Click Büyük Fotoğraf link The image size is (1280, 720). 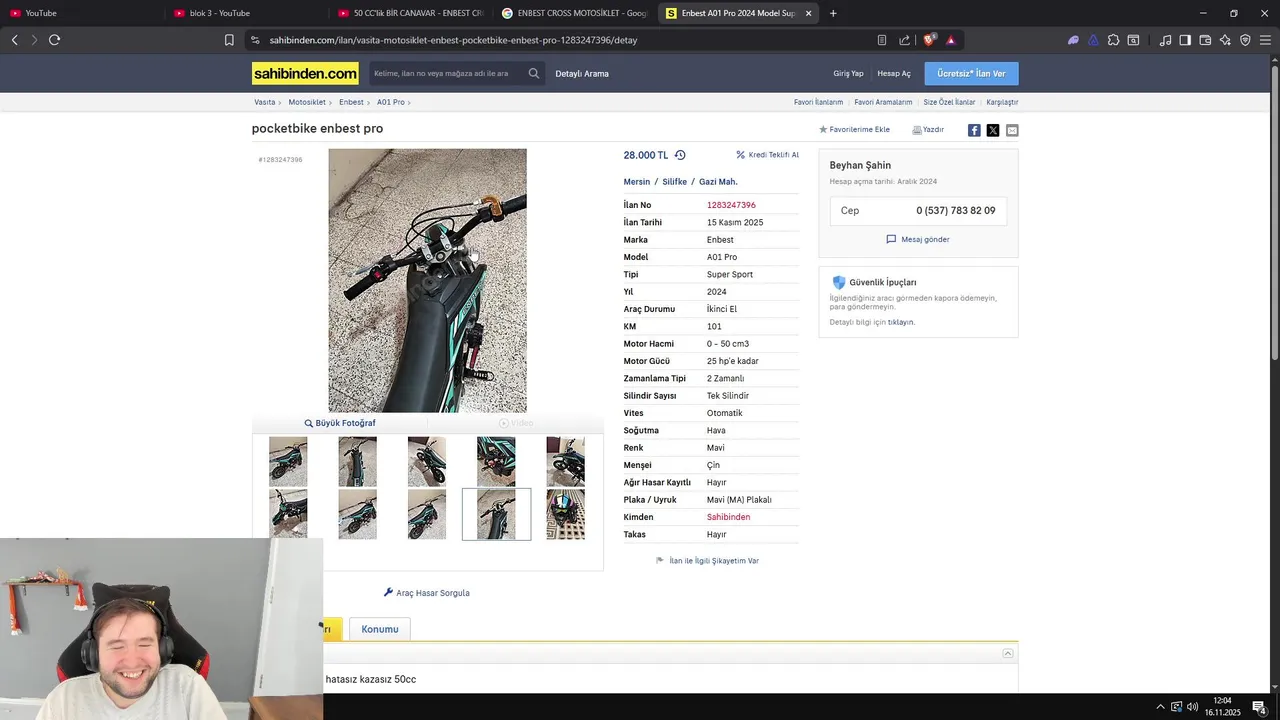(340, 423)
